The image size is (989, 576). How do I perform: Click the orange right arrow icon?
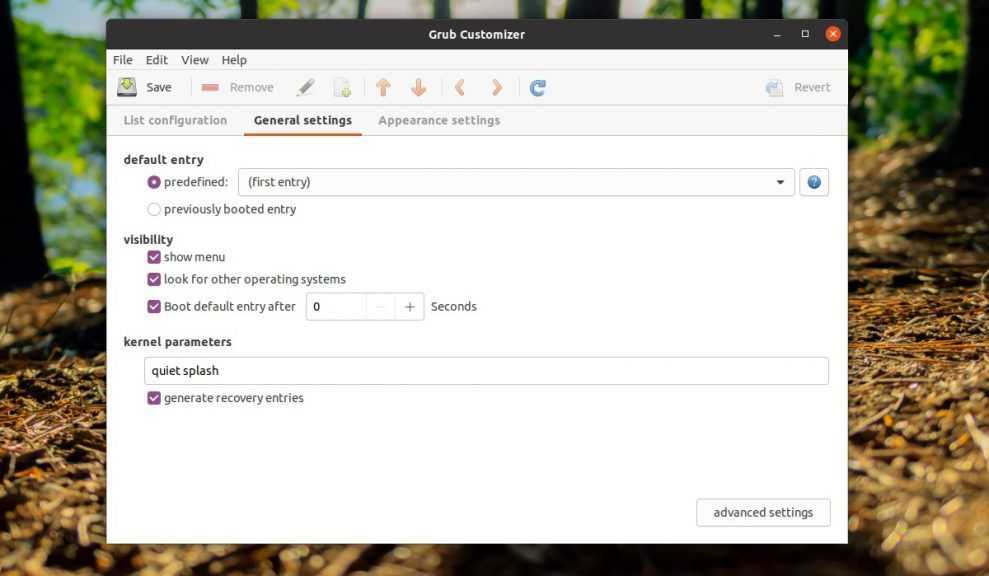[497, 87]
